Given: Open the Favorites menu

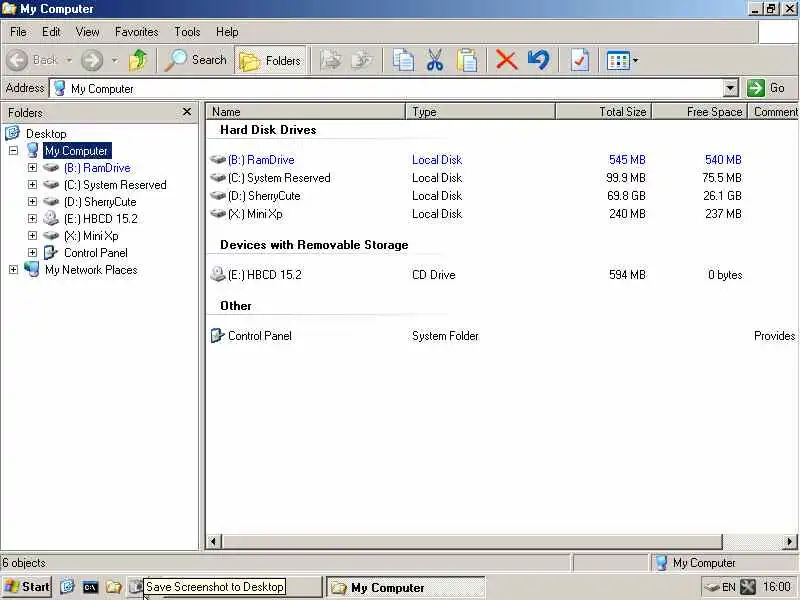Looking at the screenshot, I should 137,32.
